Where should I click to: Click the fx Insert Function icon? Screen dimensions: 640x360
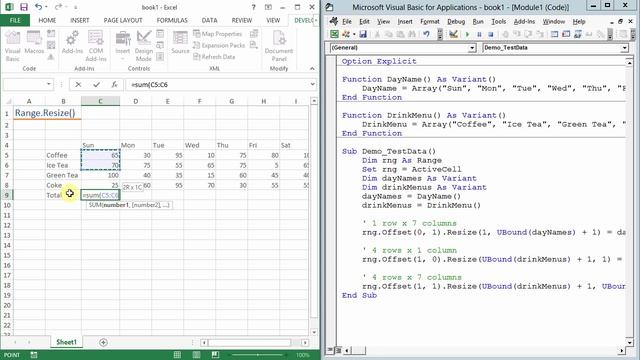click(x=114, y=84)
